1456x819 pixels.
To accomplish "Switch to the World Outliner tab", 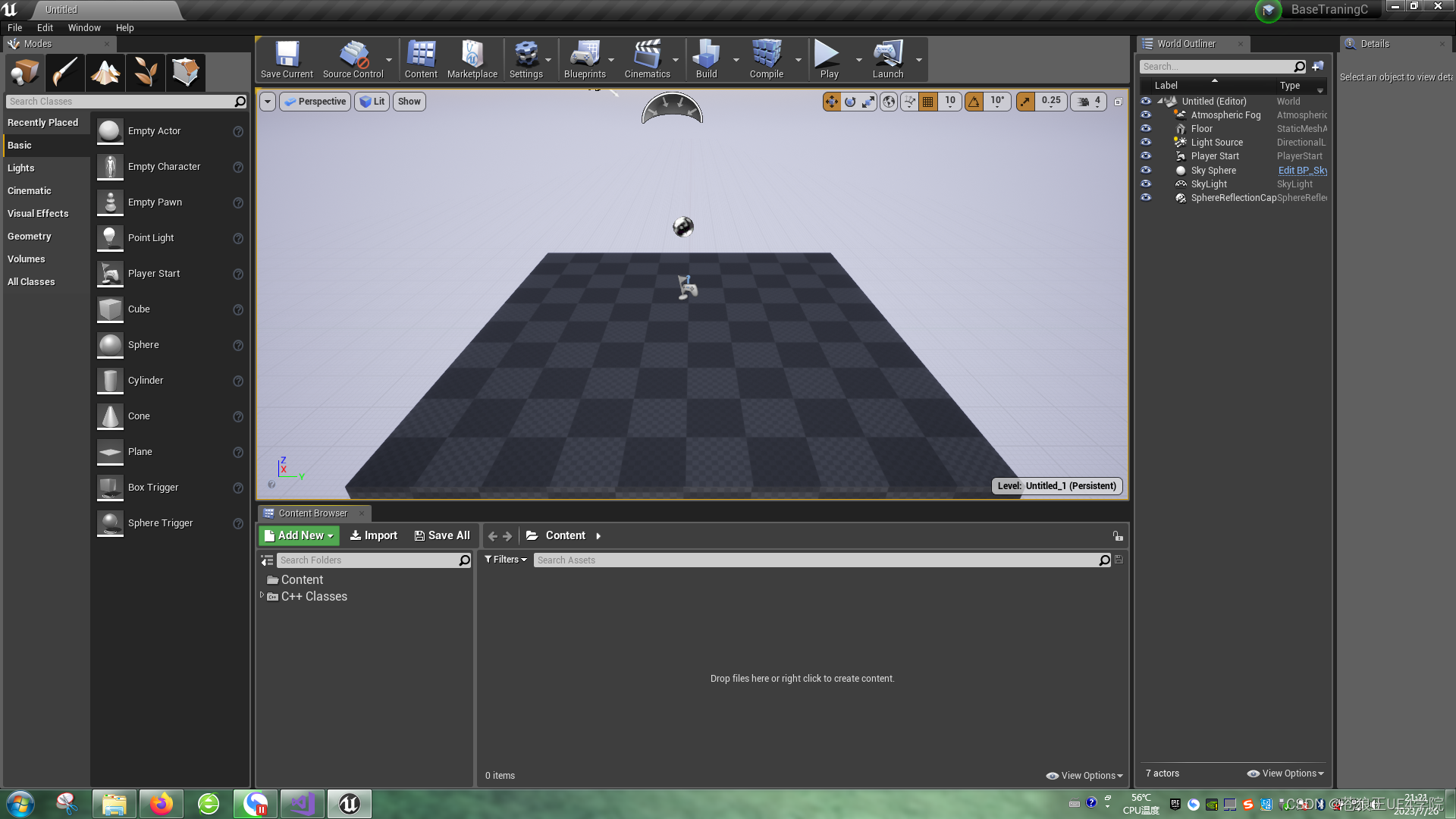I will [x=1187, y=43].
